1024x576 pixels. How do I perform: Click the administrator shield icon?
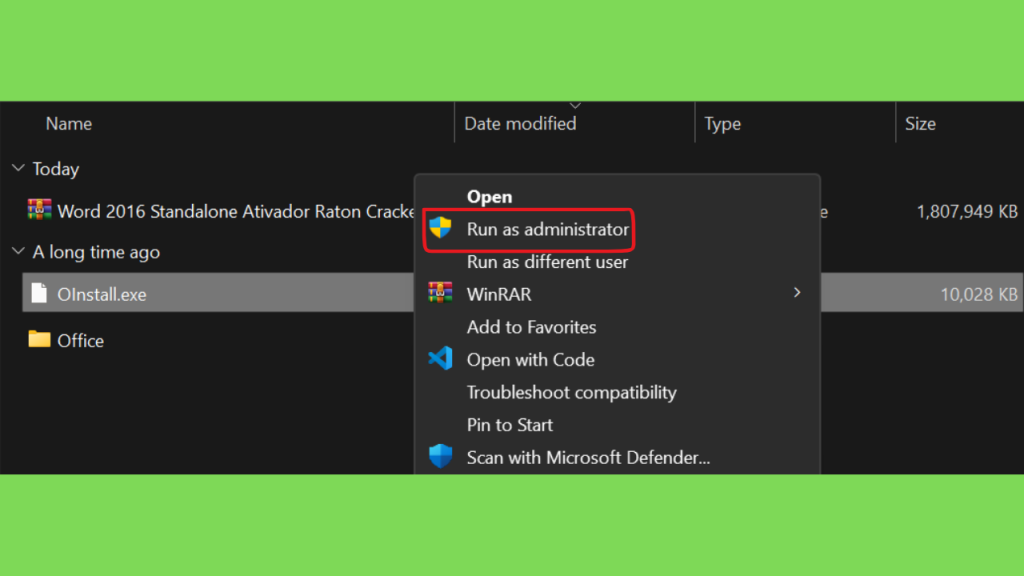tap(440, 228)
